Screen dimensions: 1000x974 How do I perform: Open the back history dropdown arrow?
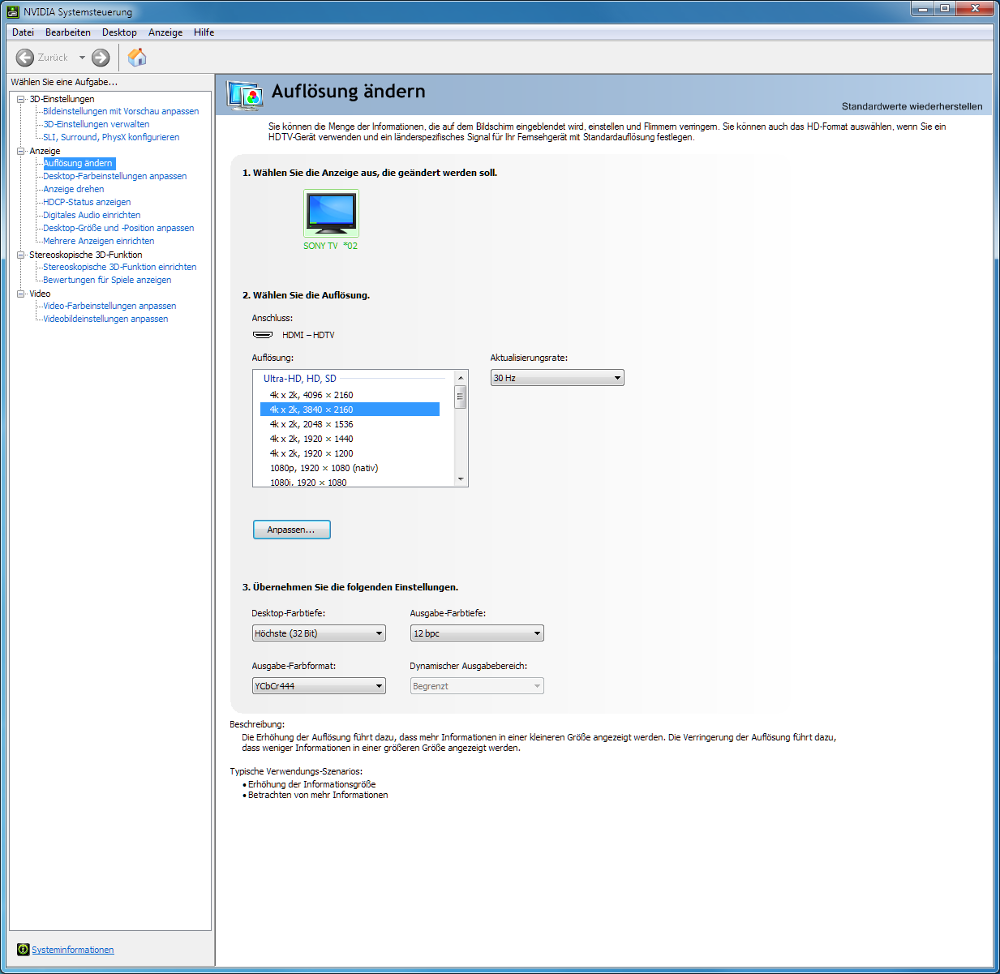tap(82, 58)
